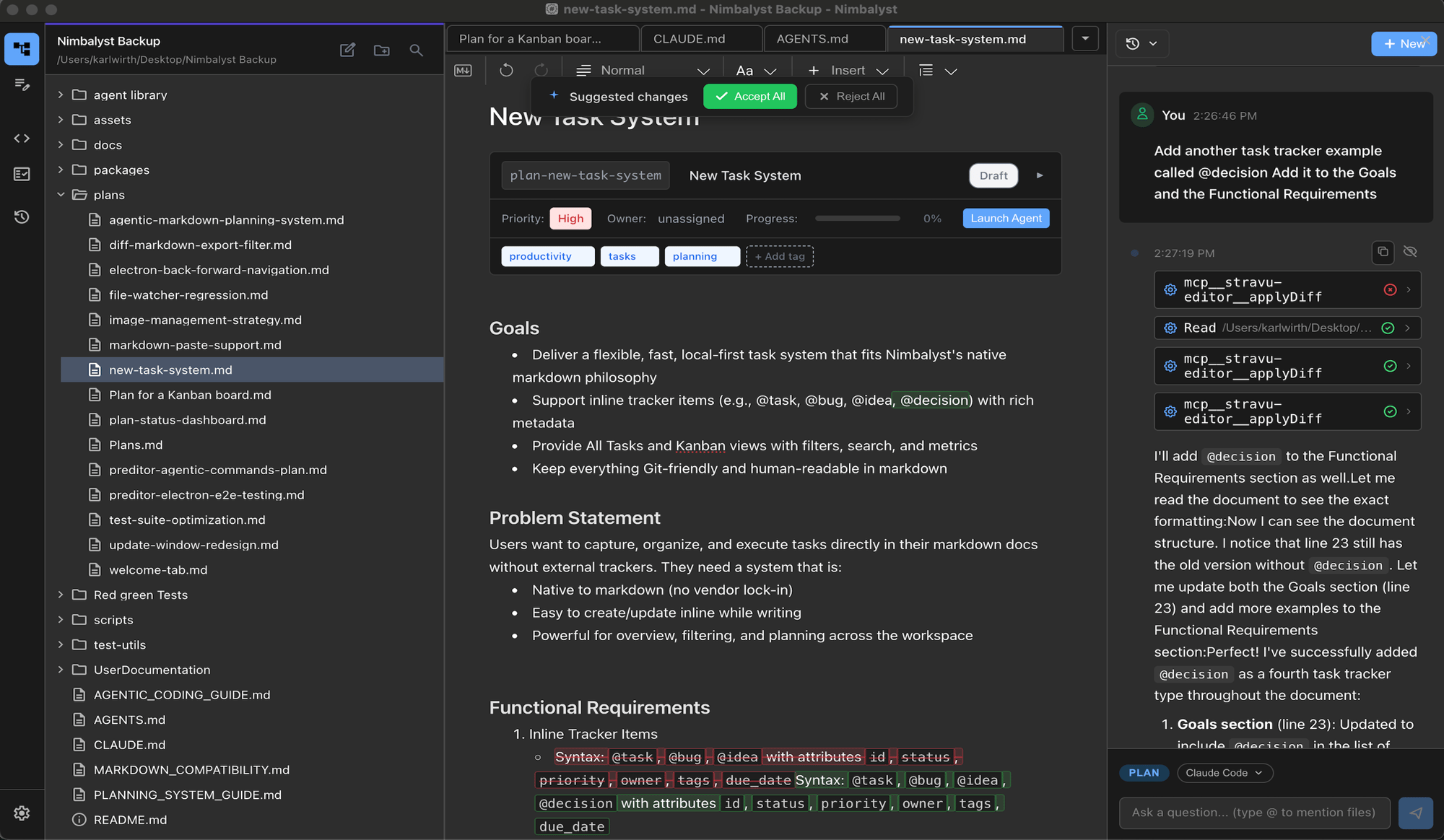The image size is (1444, 840).
Task: Switch to the CLAUDE.md tab
Action: (x=689, y=39)
